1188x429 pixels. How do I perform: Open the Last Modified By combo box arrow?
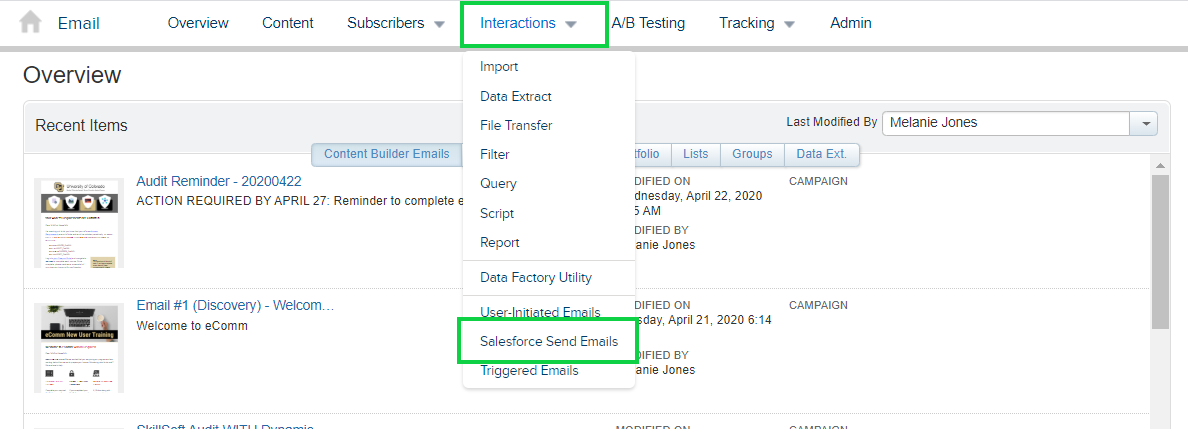[x=1144, y=123]
